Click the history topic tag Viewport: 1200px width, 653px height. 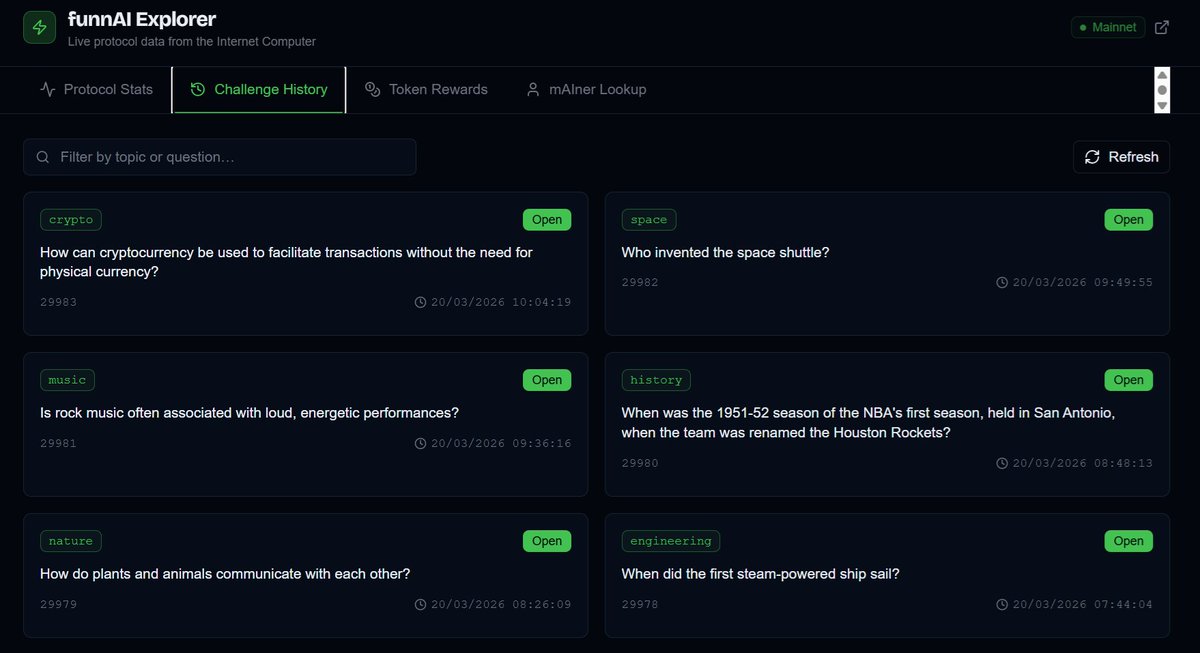click(656, 380)
